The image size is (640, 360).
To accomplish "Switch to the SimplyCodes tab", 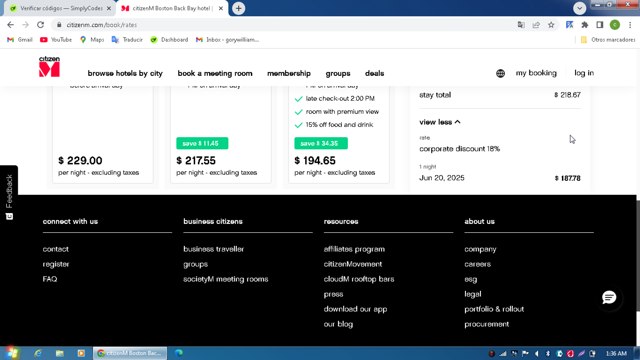I will pyautogui.click(x=60, y=8).
